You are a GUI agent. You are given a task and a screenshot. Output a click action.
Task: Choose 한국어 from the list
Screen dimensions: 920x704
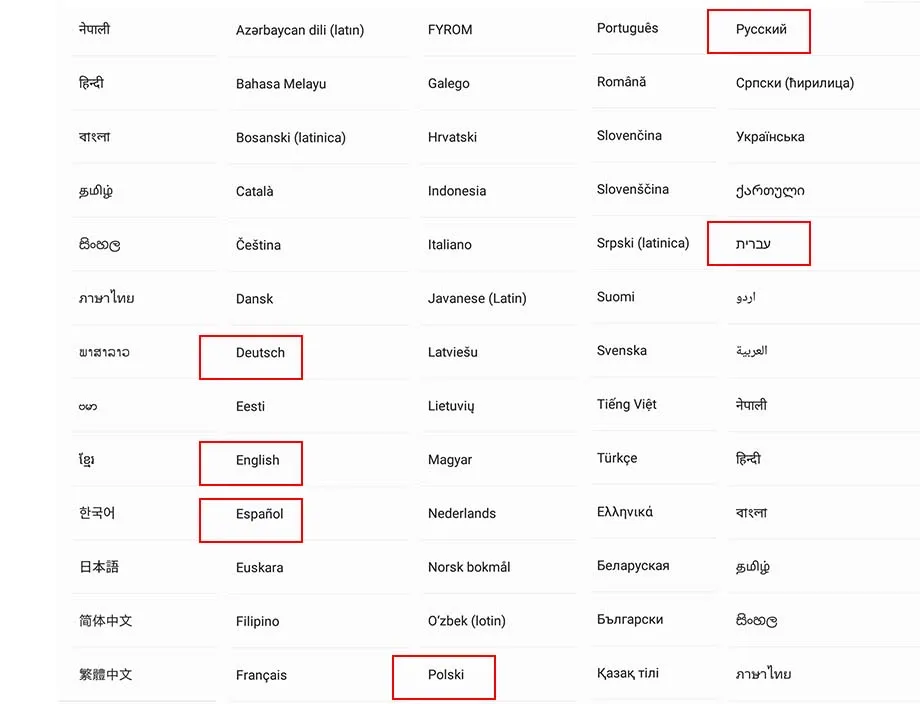click(97, 513)
